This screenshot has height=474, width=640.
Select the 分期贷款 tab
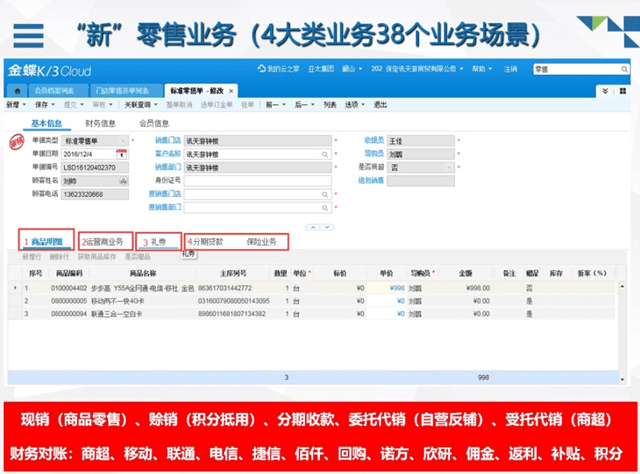tap(208, 242)
